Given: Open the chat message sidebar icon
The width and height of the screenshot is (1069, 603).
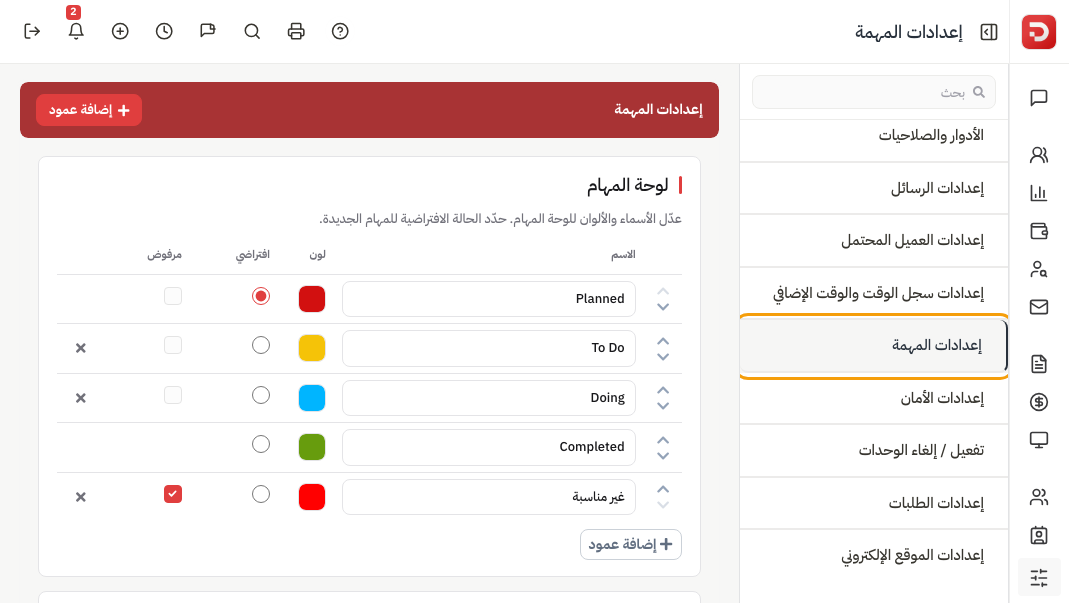Looking at the screenshot, I should 1039,98.
